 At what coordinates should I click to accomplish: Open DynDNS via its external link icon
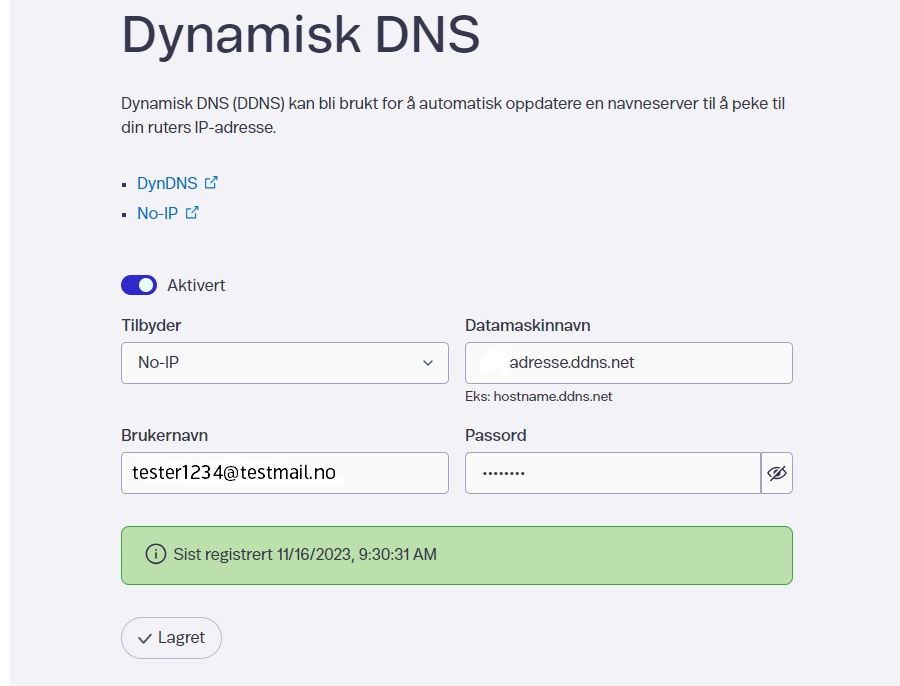coord(210,182)
